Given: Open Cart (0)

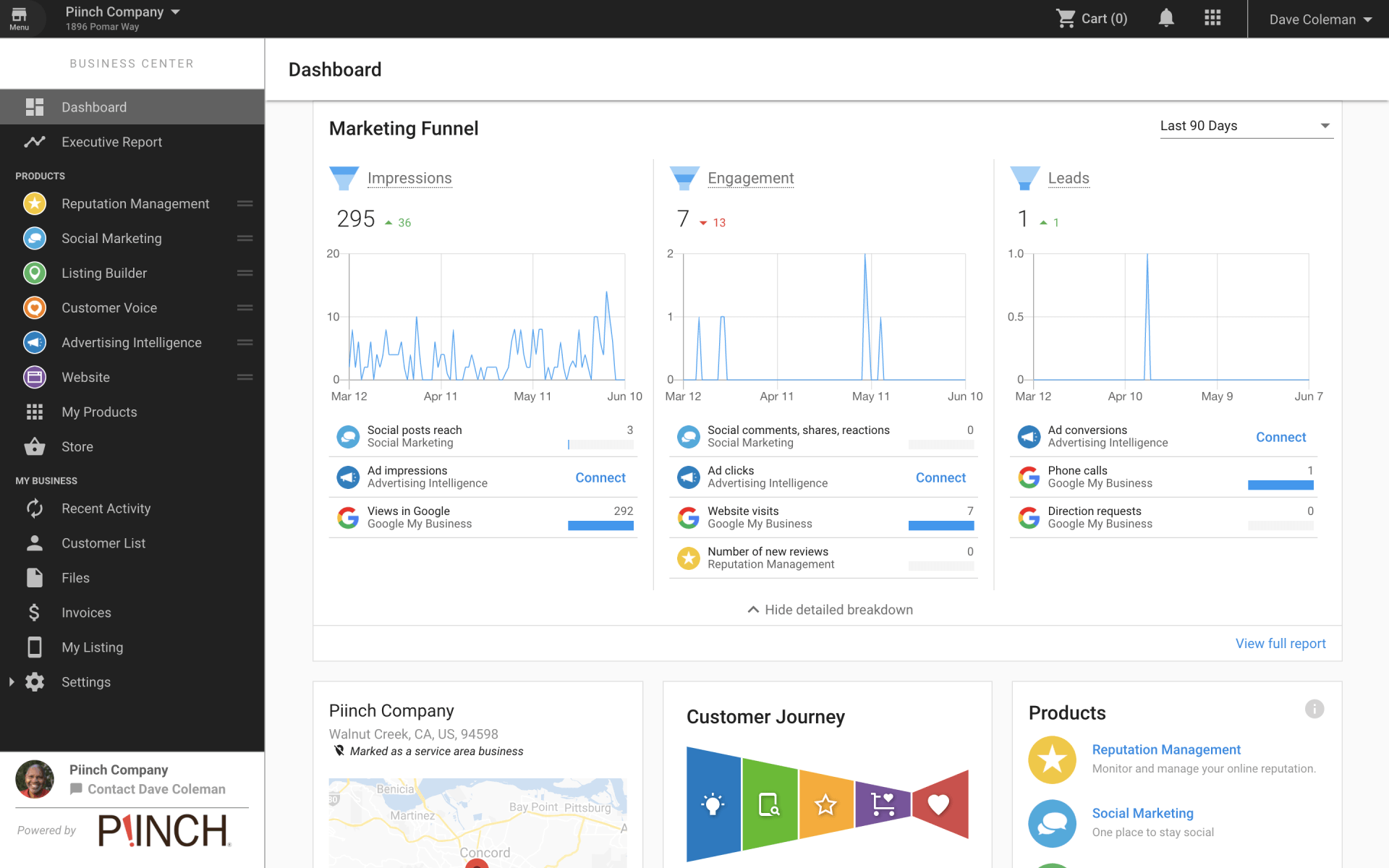Looking at the screenshot, I should click(1091, 19).
